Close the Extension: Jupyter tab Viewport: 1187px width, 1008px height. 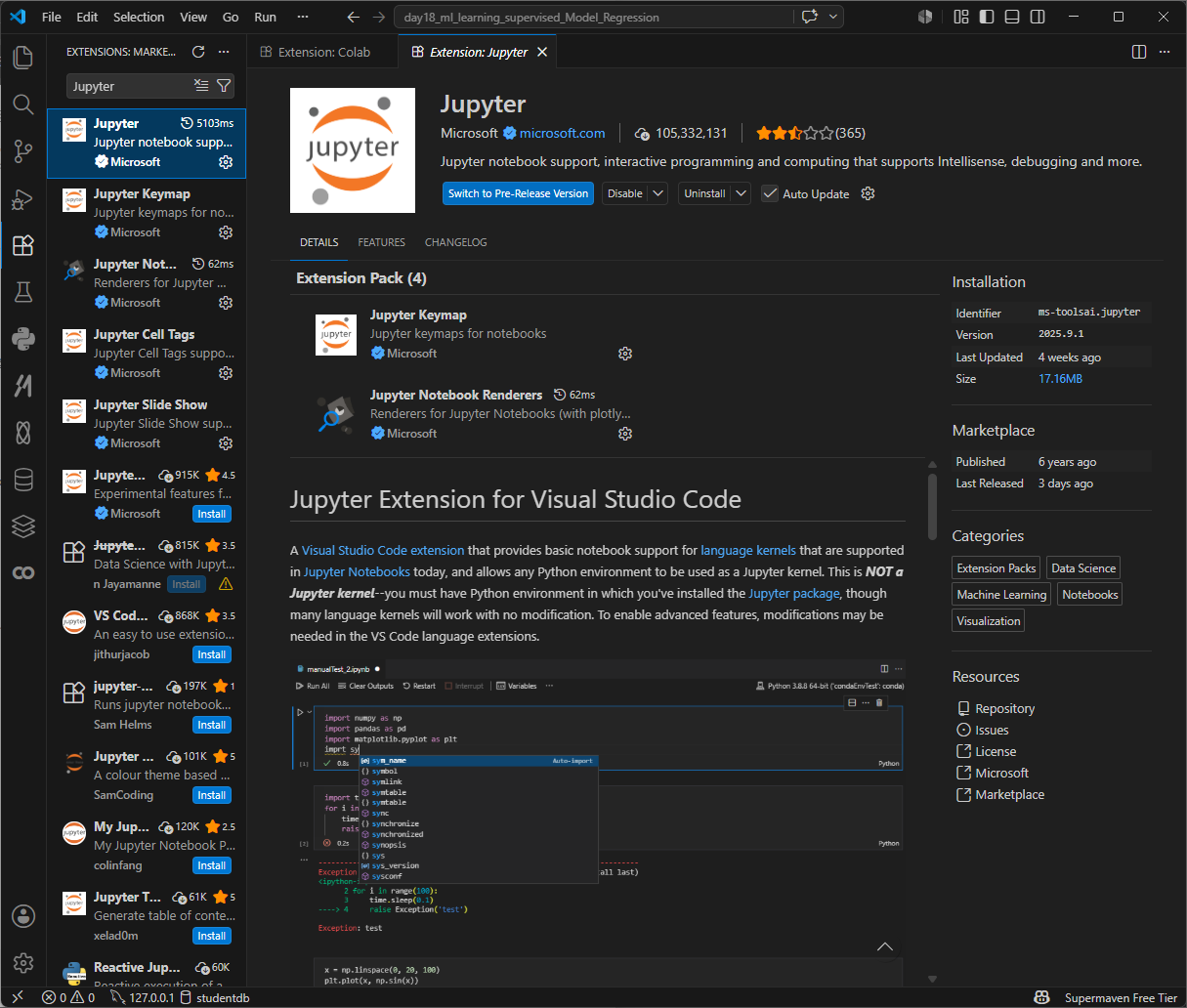coord(542,52)
